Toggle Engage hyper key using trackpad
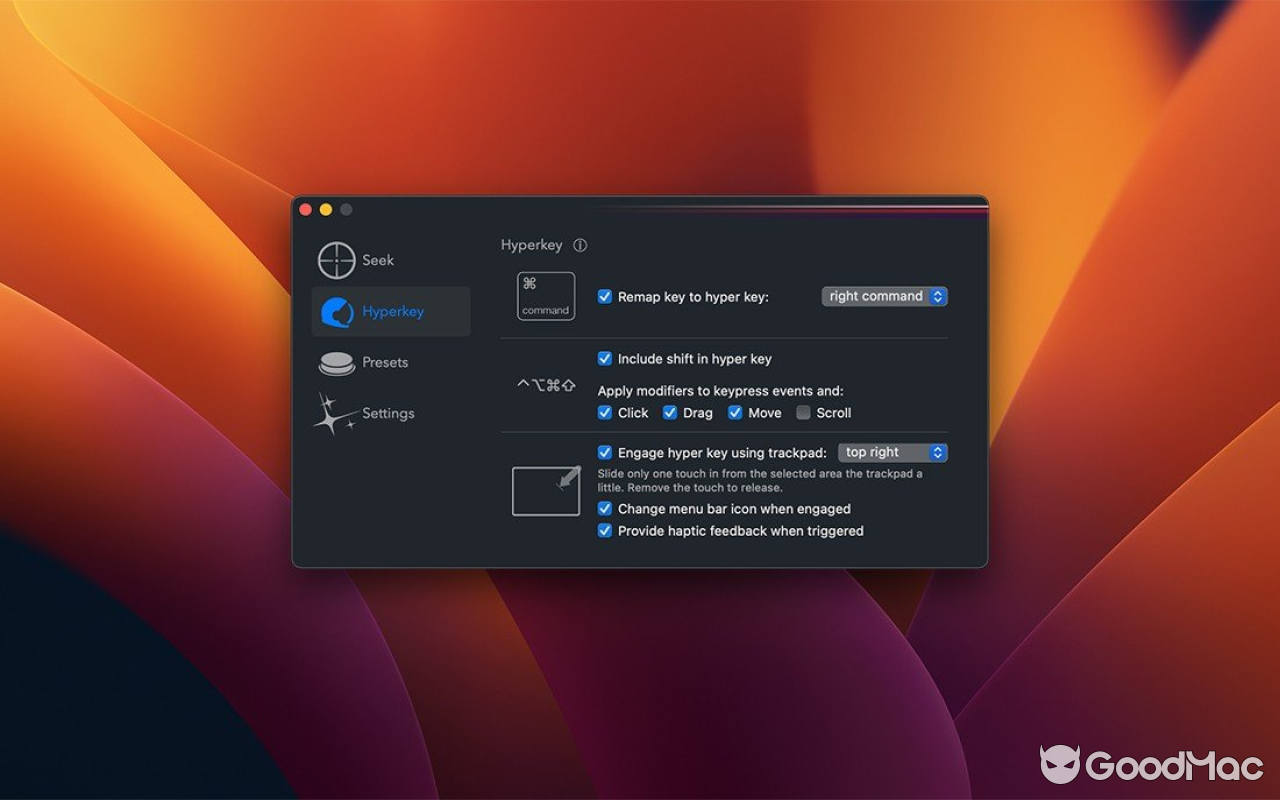1280x800 pixels. tap(604, 452)
